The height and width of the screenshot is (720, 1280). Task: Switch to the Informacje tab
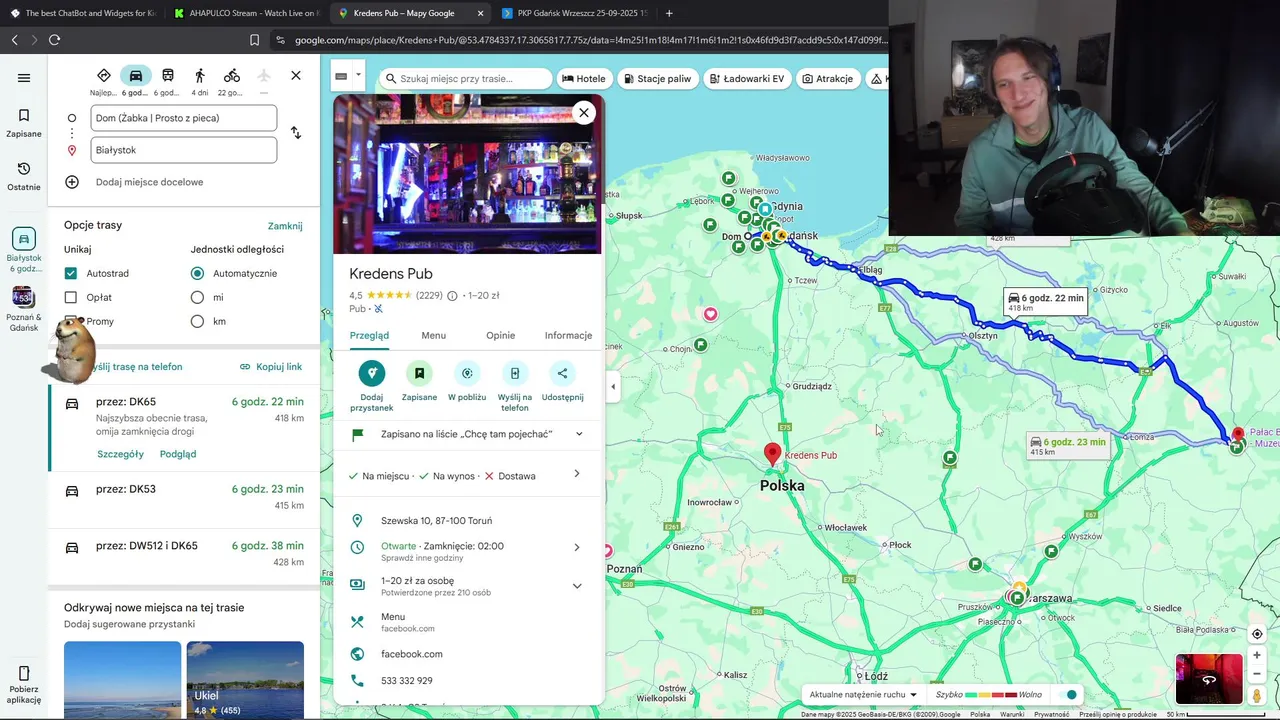(x=568, y=335)
